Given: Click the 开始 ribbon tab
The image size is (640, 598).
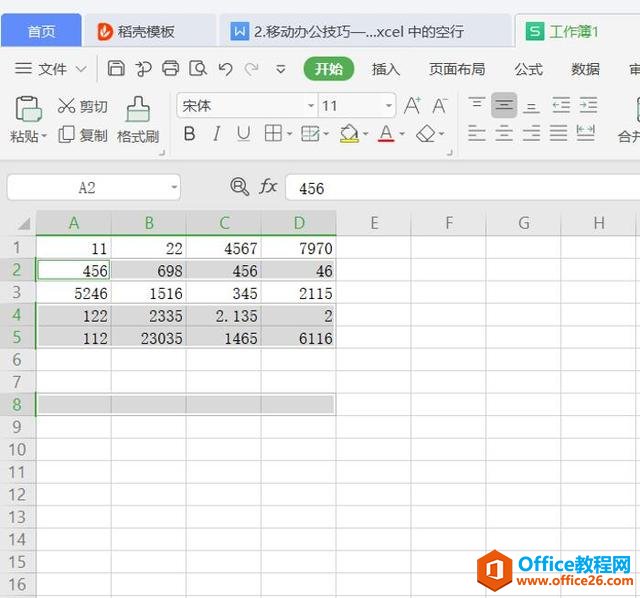Looking at the screenshot, I should pos(329,69).
